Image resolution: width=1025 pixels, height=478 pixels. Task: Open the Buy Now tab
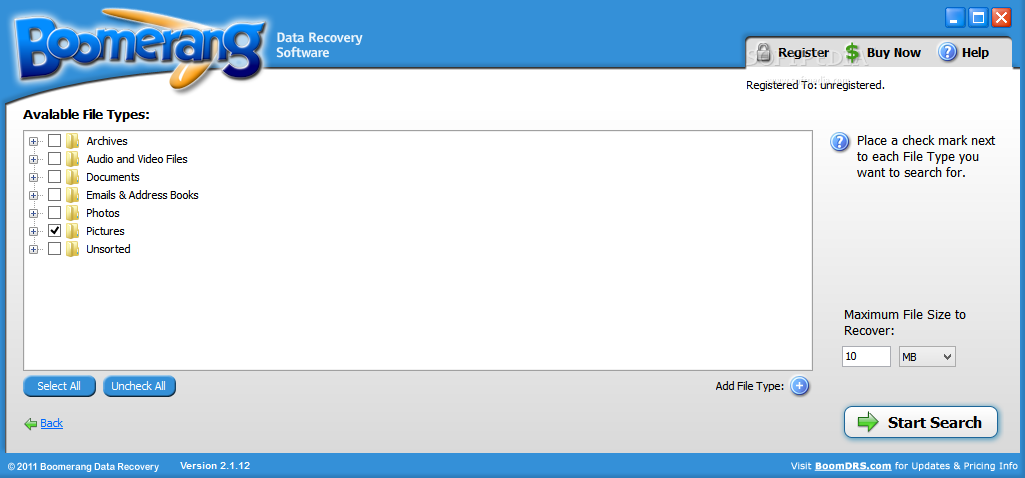882,52
